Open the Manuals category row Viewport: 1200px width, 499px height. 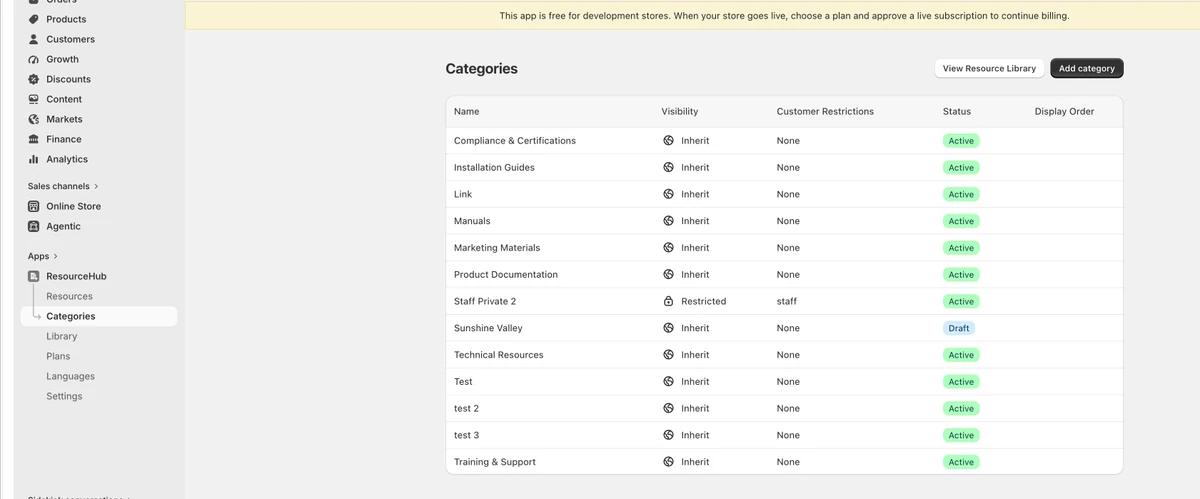(472, 221)
